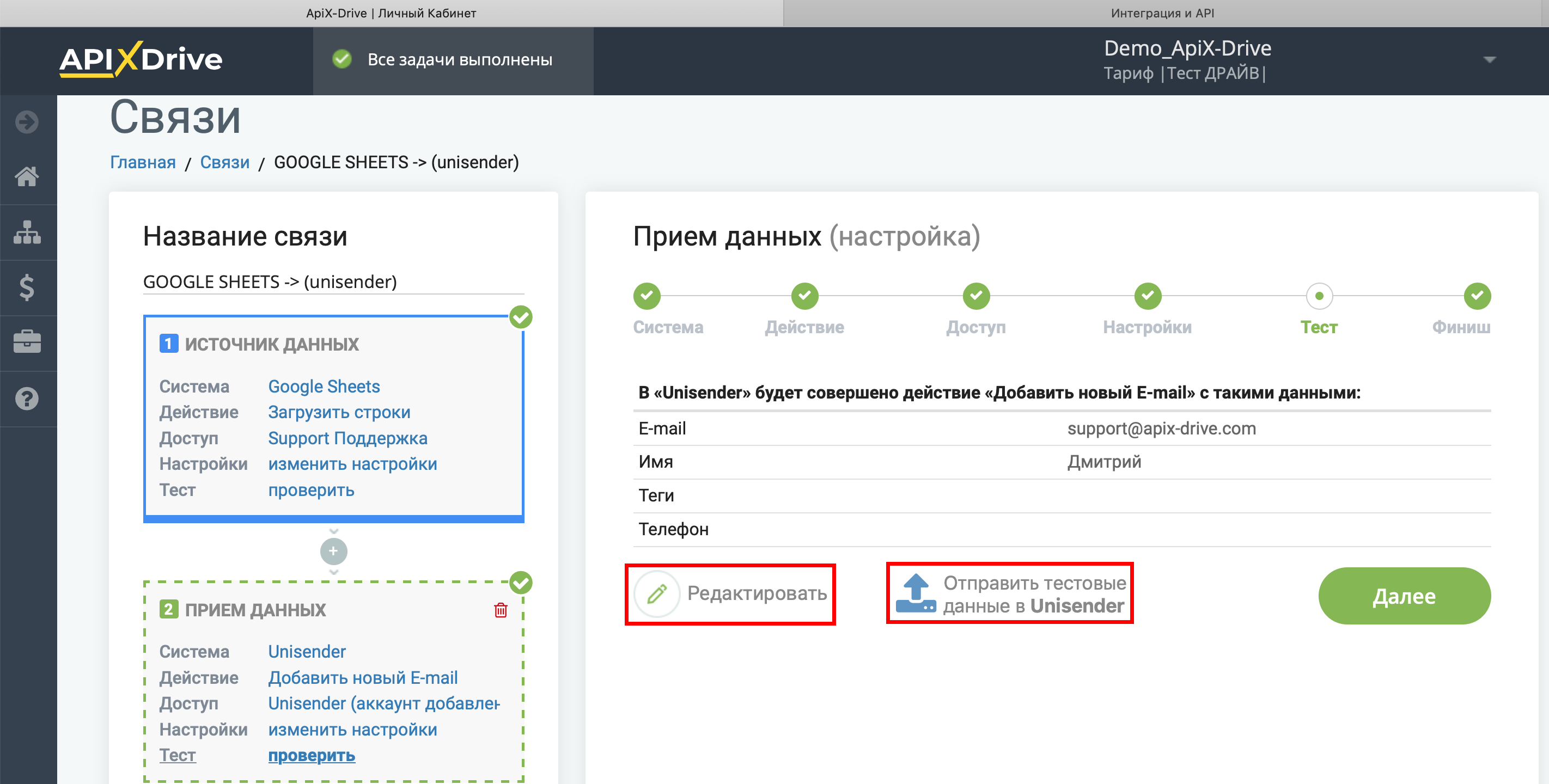Expand sidebar with the arrow icon
This screenshot has width=1549, height=784.
[27, 122]
